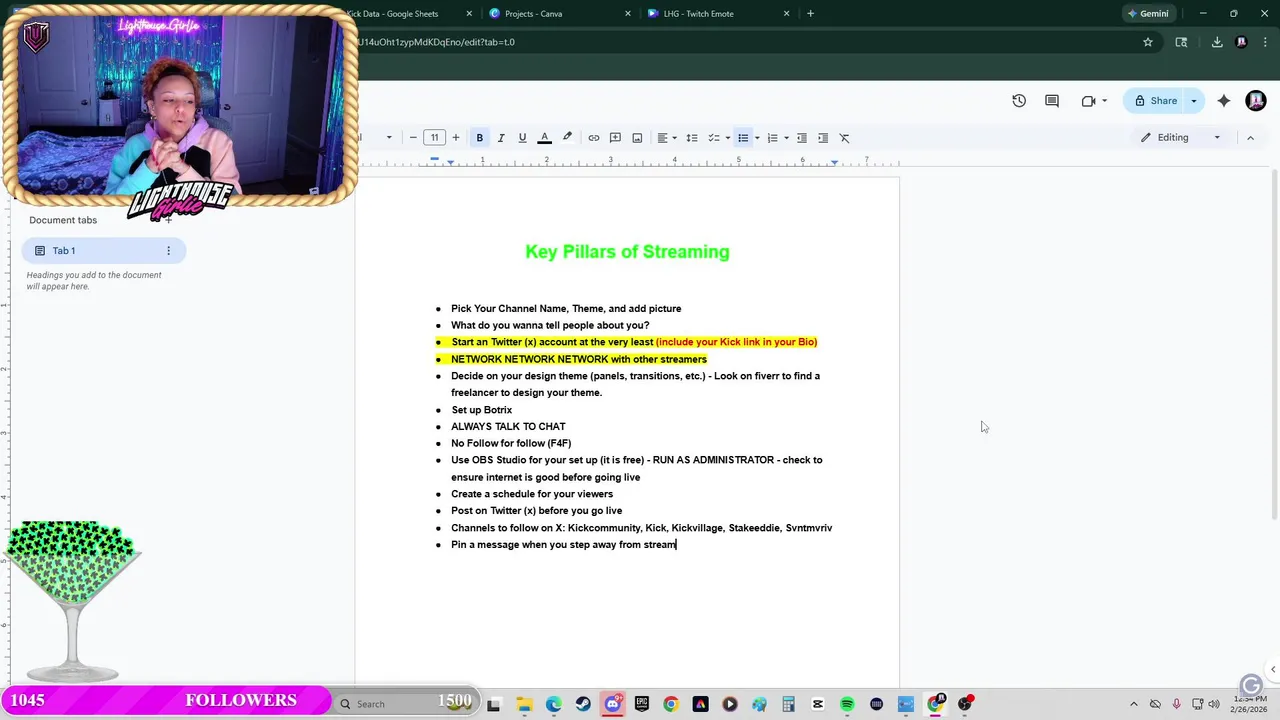Image resolution: width=1280 pixels, height=720 pixels.
Task: Open the Gemini sparkle in Docs
Action: click(x=1224, y=101)
